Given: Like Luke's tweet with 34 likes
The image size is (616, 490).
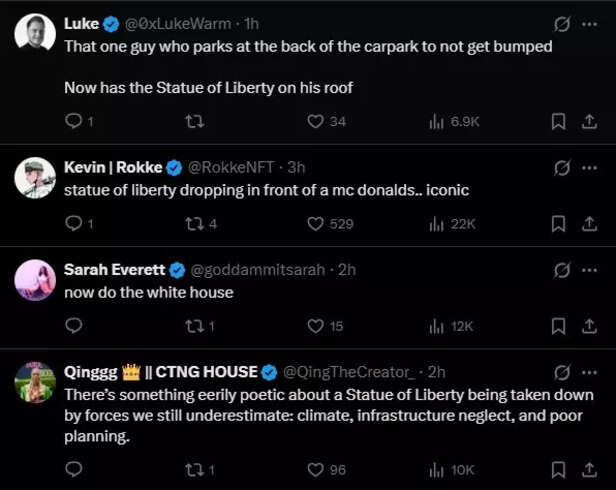Looking at the screenshot, I should click(316, 121).
